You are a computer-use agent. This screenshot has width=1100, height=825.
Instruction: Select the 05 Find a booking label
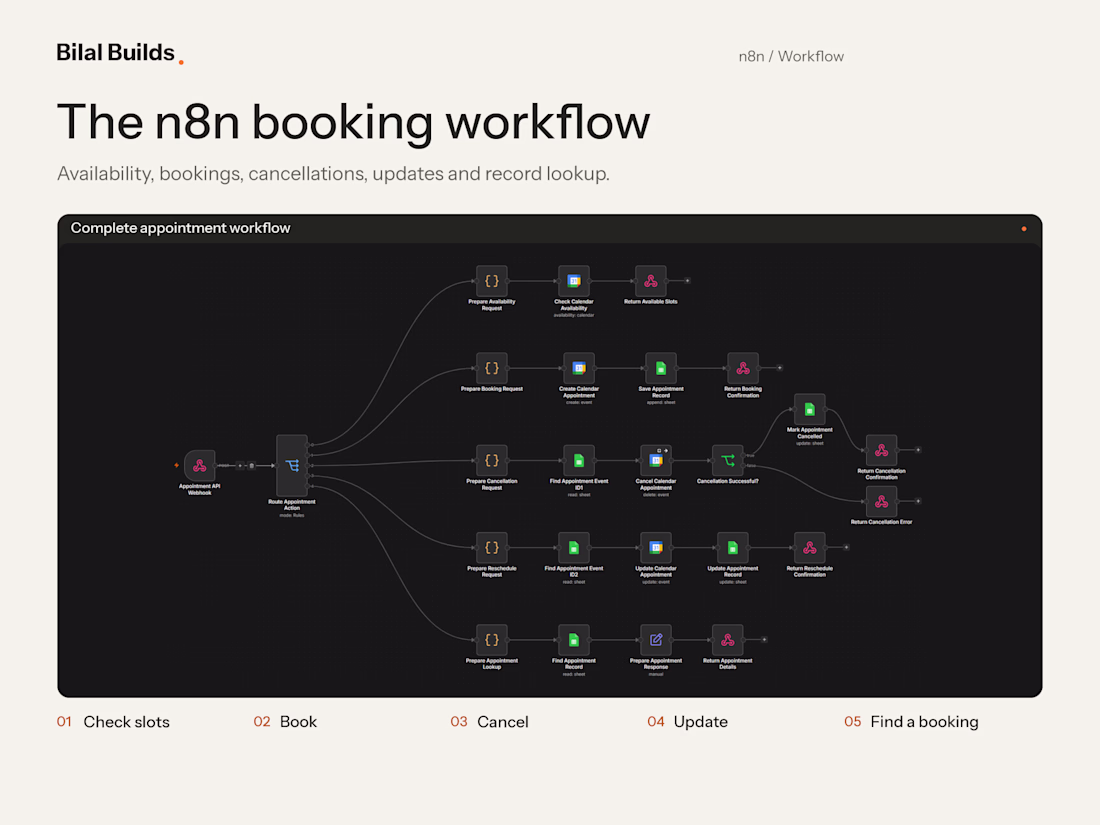click(x=911, y=722)
